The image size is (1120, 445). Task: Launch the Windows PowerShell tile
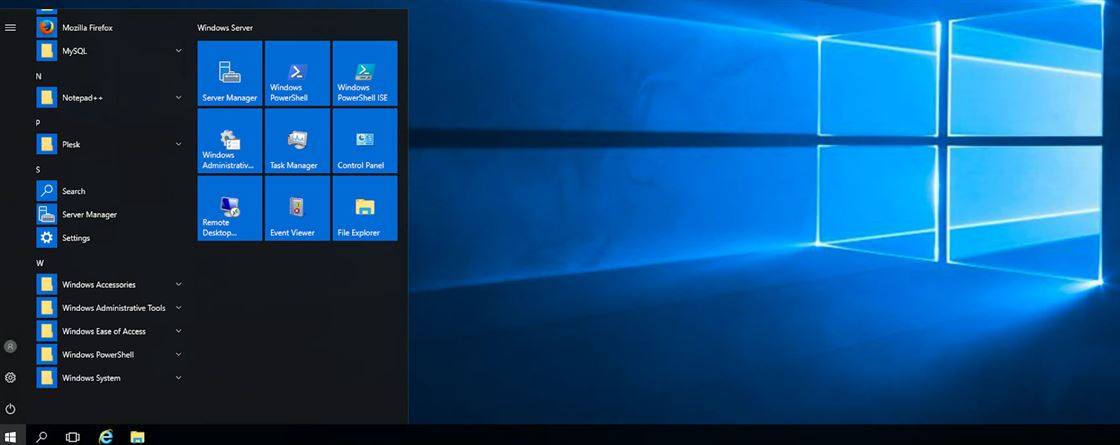tap(297, 74)
